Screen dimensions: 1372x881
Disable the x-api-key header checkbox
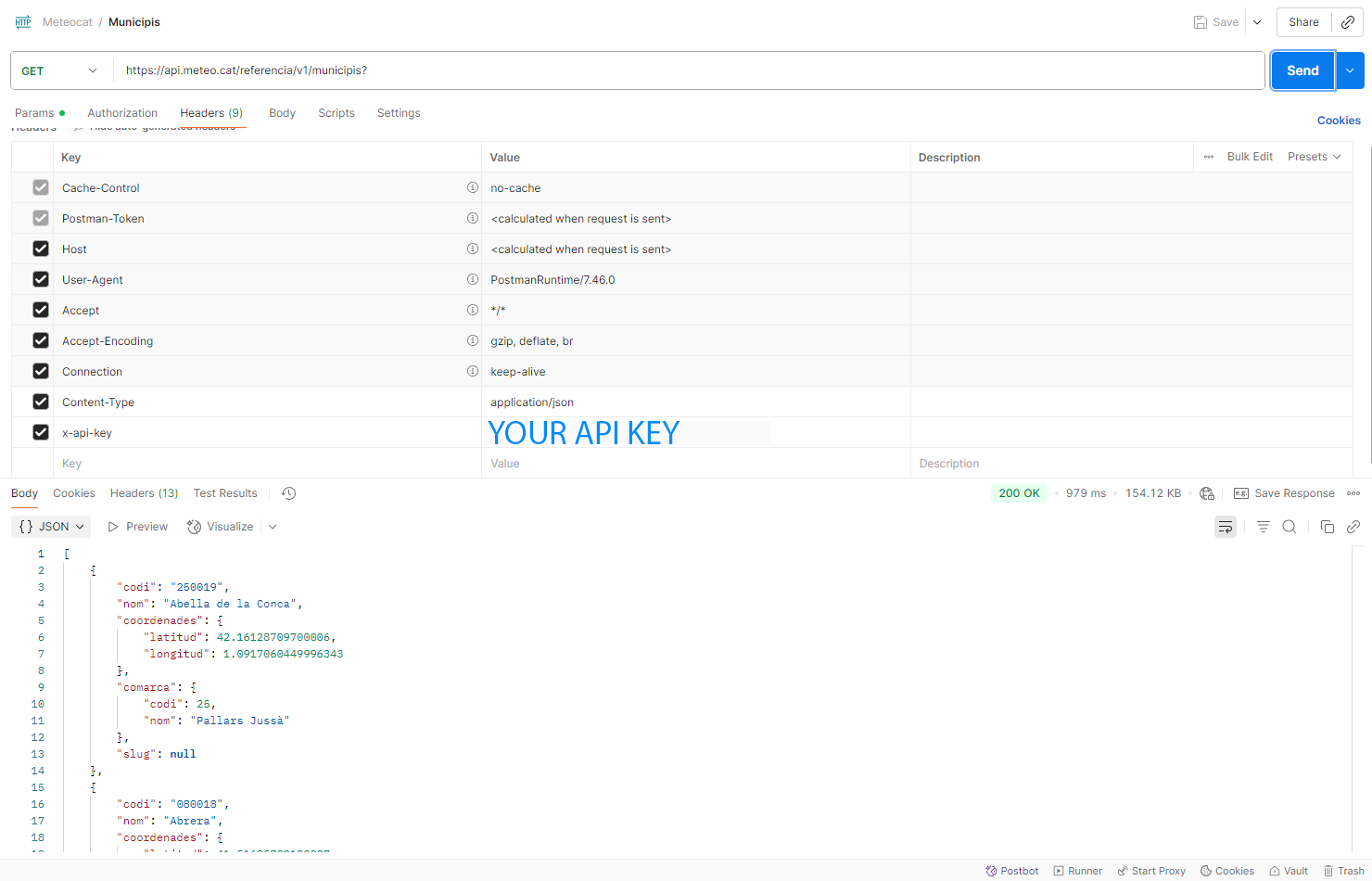tap(41, 432)
